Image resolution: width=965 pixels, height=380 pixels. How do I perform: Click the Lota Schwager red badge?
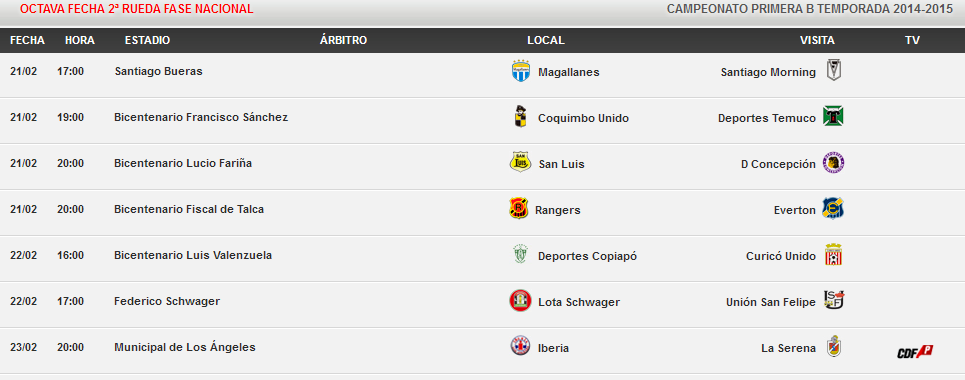pos(520,301)
